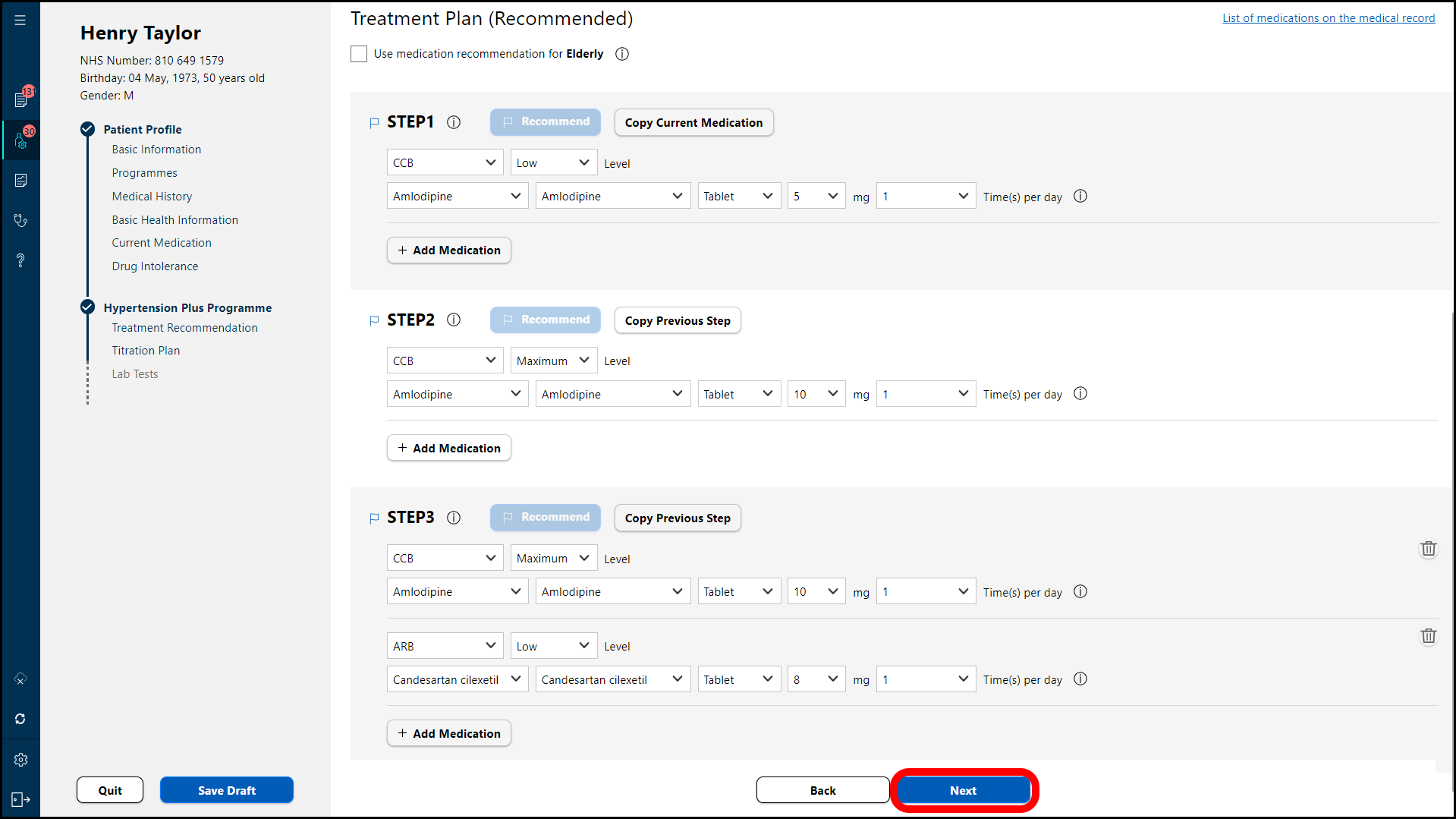Enable medication recommendation for Elderly checkbox
1456x819 pixels.
(x=359, y=54)
